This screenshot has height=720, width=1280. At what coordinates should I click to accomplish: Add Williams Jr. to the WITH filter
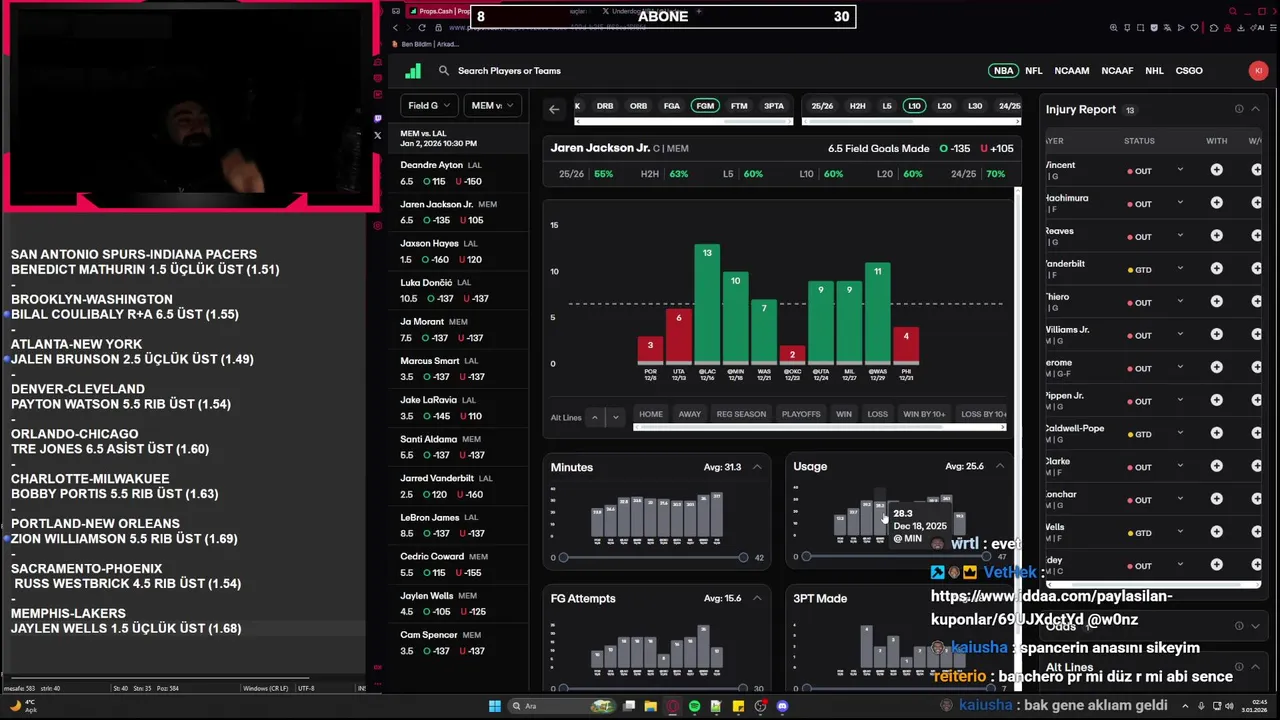(x=1216, y=335)
